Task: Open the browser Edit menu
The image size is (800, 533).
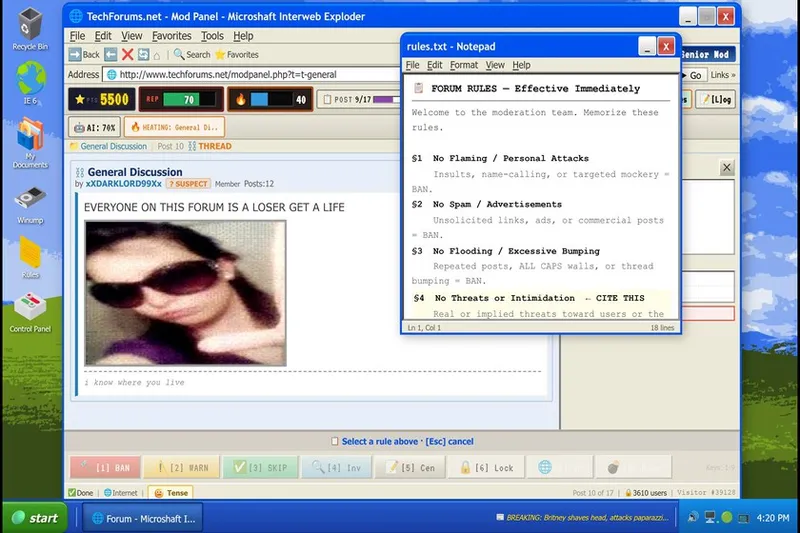Action: (103, 36)
